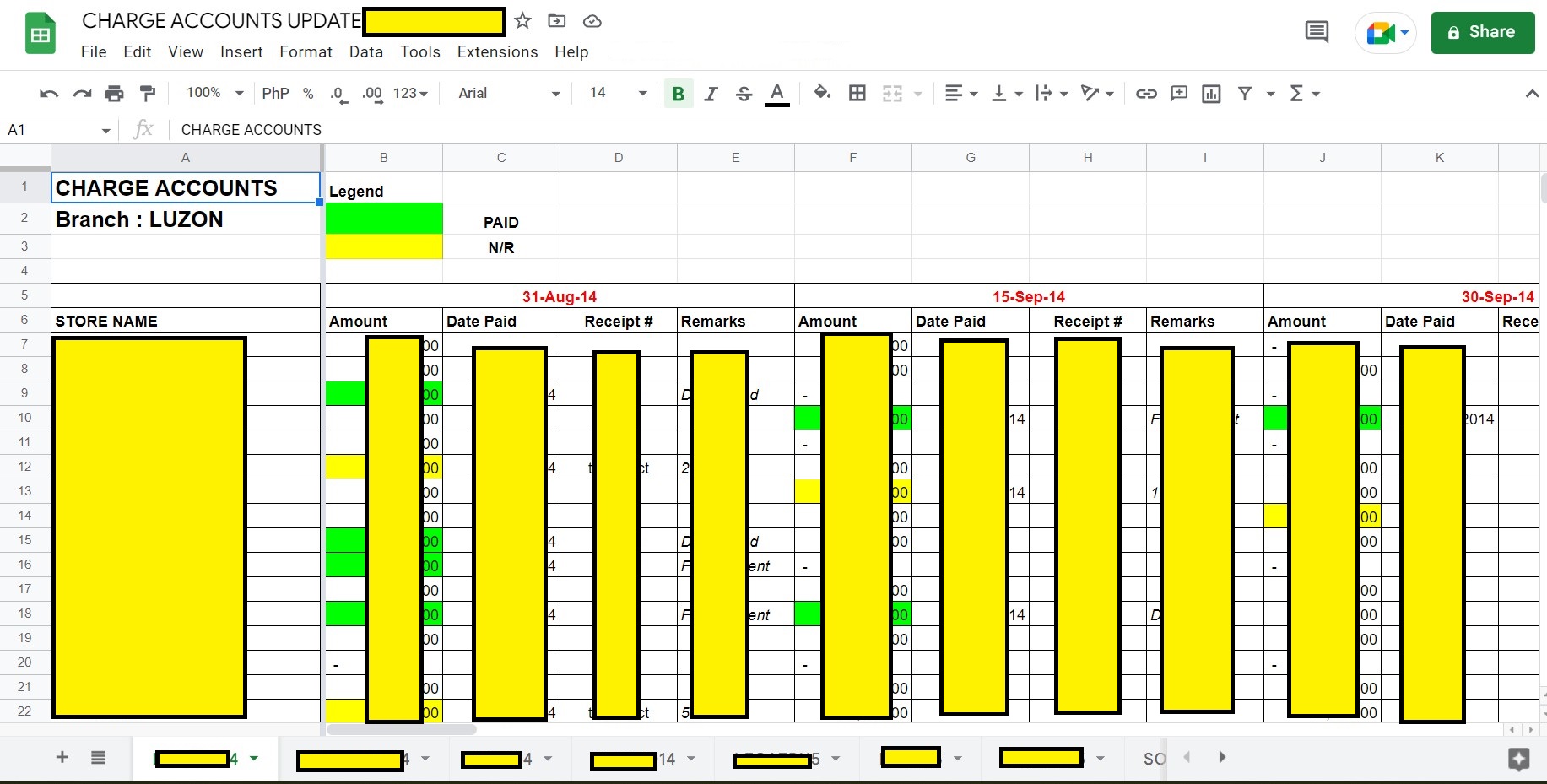Screen dimensions: 1547x784
Task: Start a Google Meet call
Action: [1385, 33]
